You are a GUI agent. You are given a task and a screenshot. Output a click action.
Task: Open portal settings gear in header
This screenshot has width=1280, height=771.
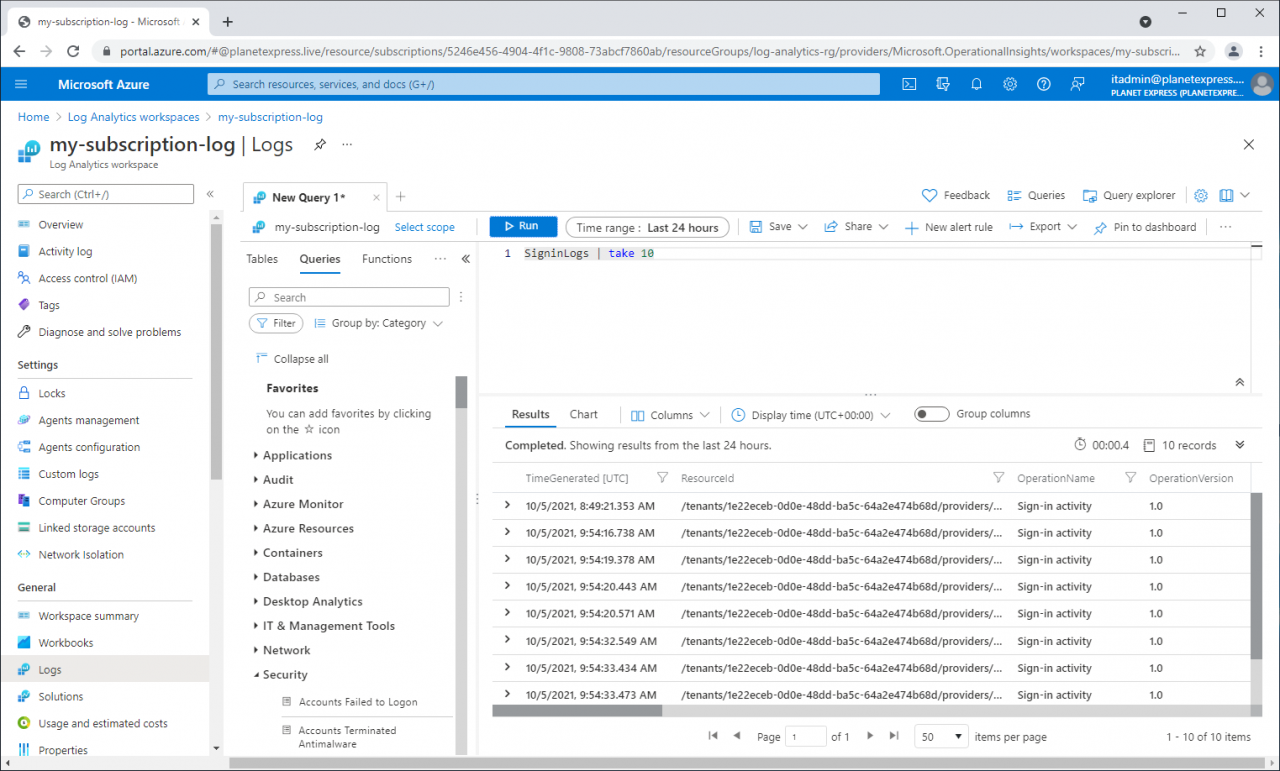1010,84
